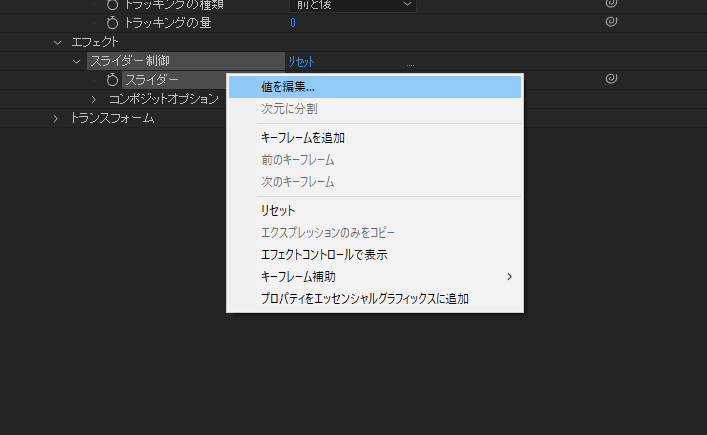Screen dimensions: 707x435
Task: Collapse the スライダー制御 effect
Action: [x=77, y=61]
